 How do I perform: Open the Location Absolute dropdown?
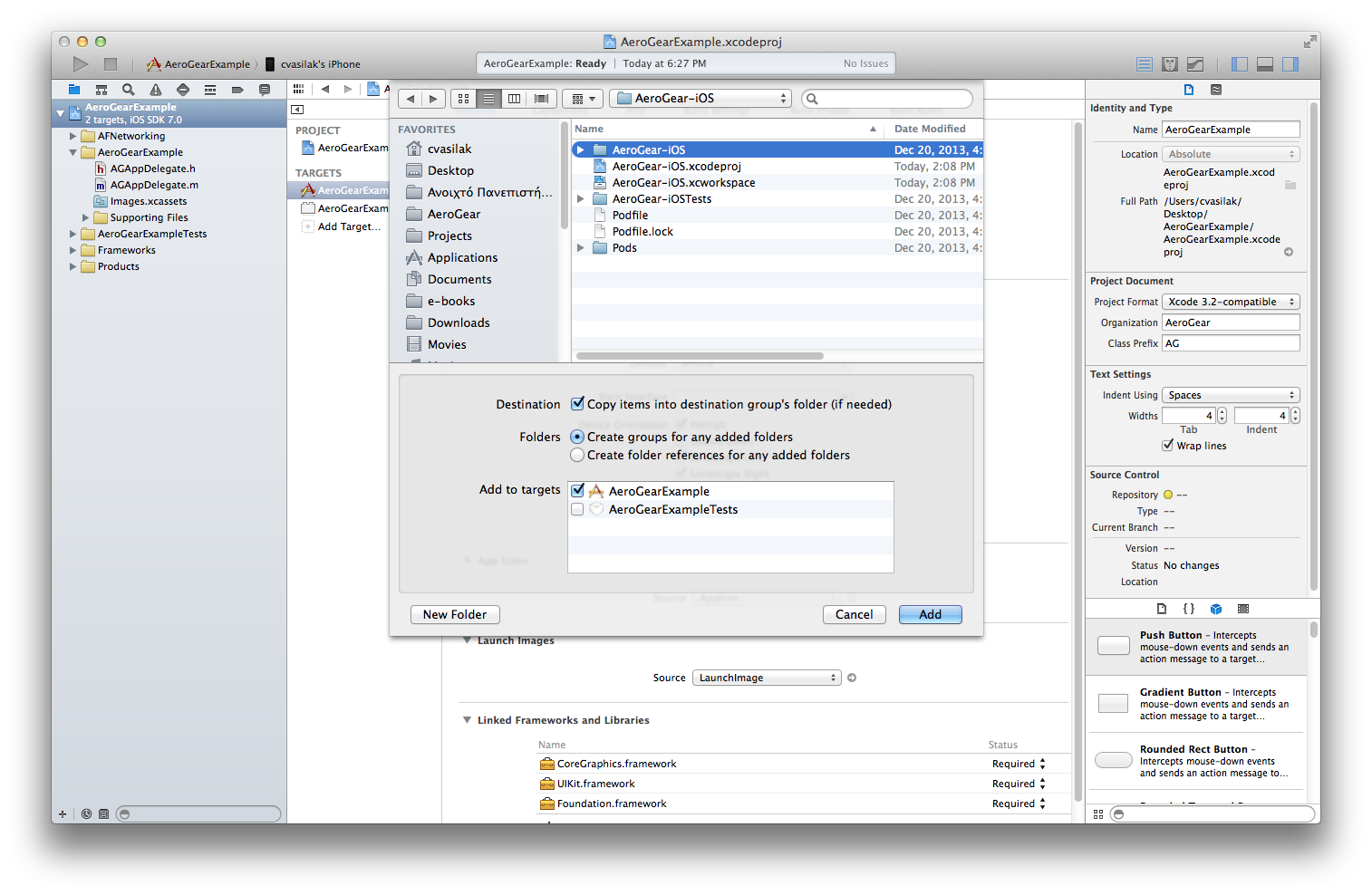1231,154
